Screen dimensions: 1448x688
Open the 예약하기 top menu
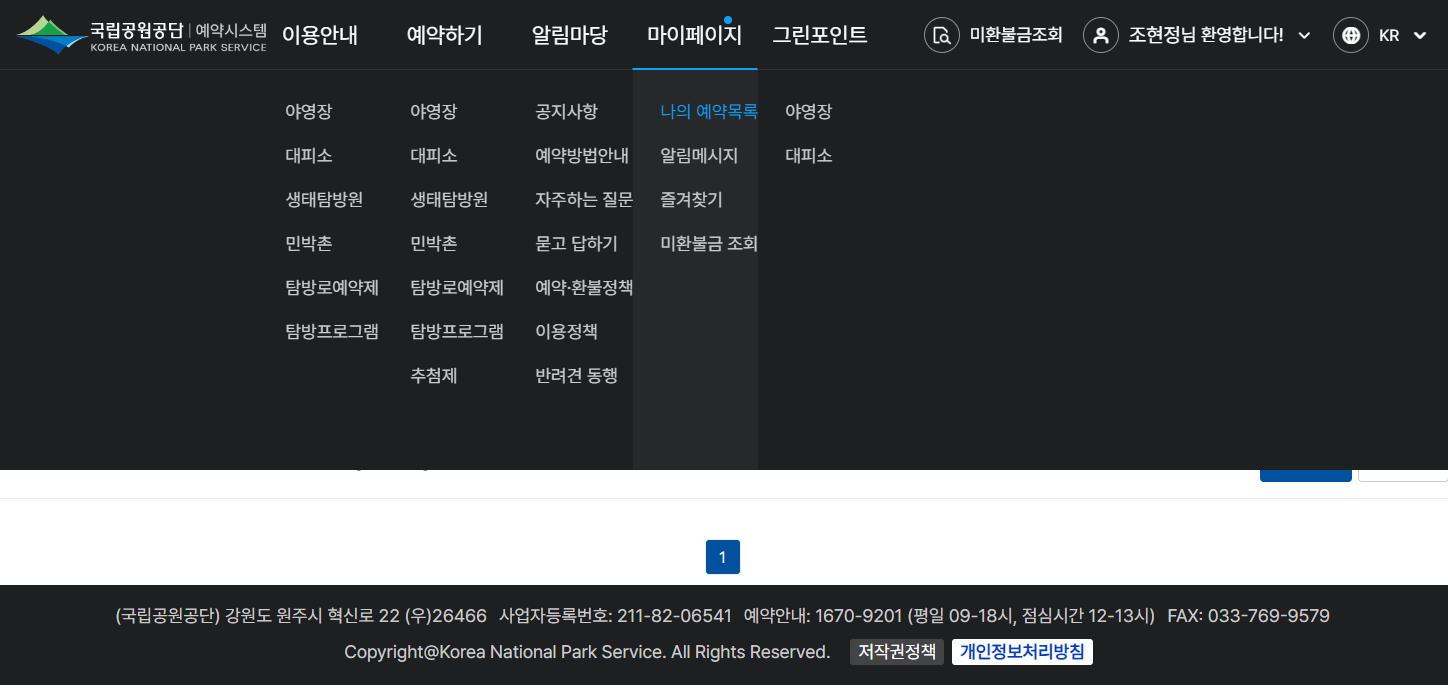(445, 36)
